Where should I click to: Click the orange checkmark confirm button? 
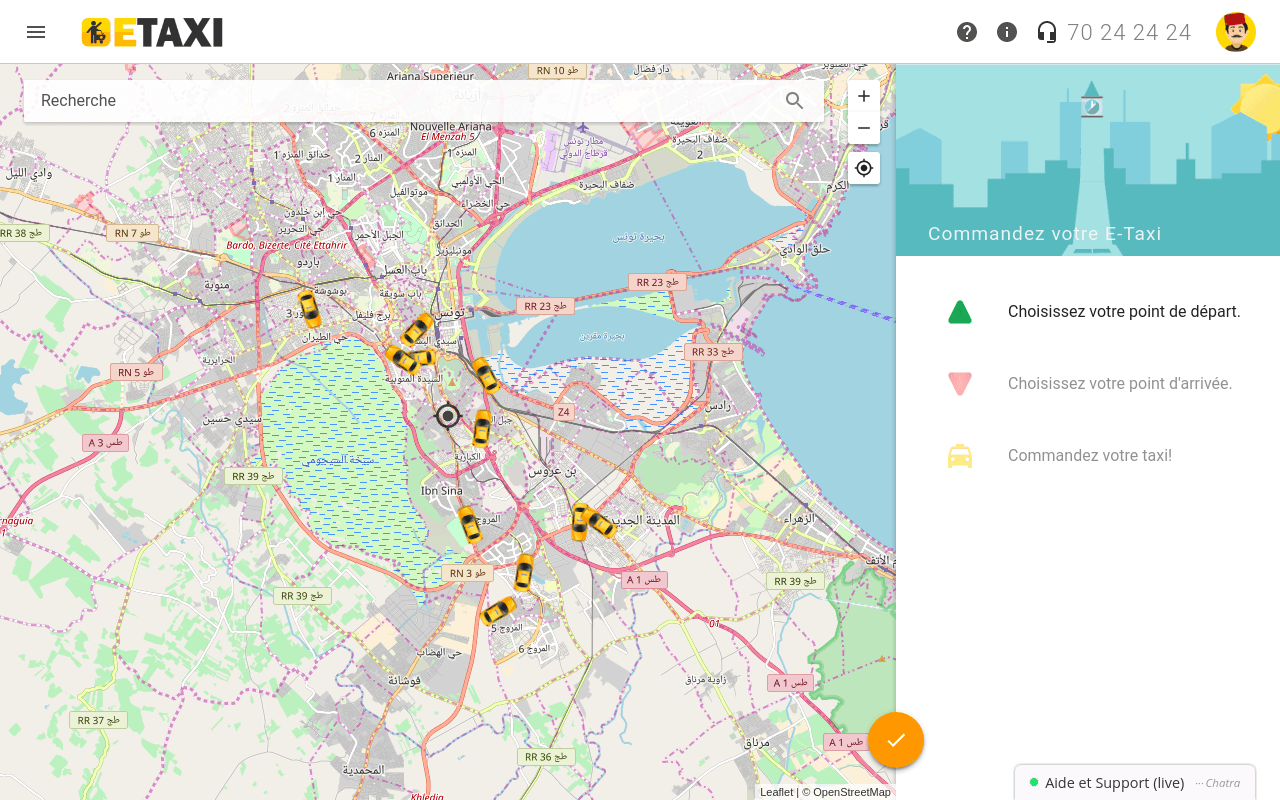(x=896, y=740)
